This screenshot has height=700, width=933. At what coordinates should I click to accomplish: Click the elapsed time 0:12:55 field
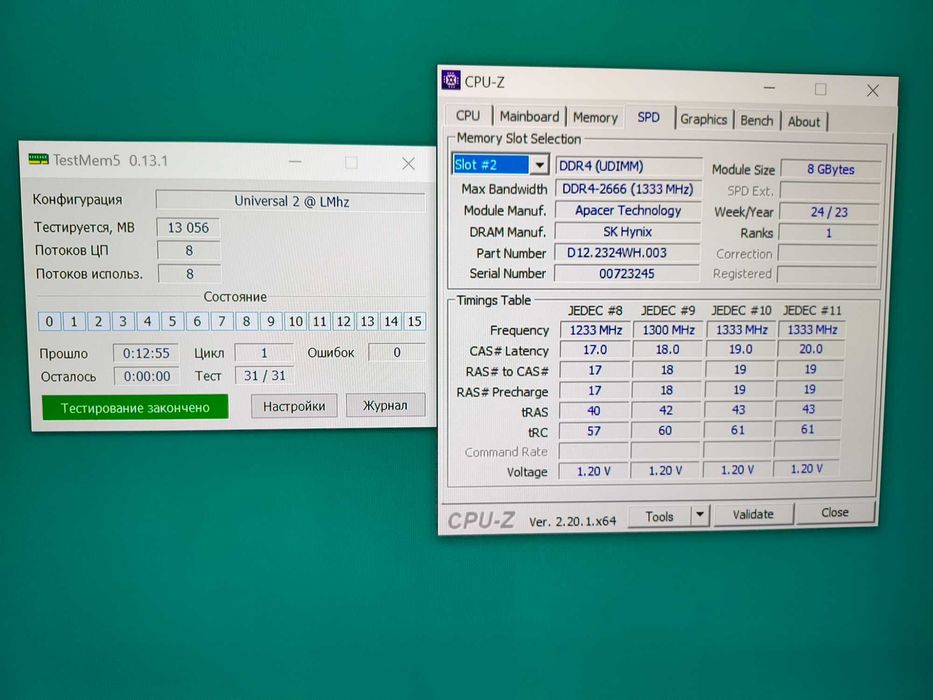coord(146,353)
